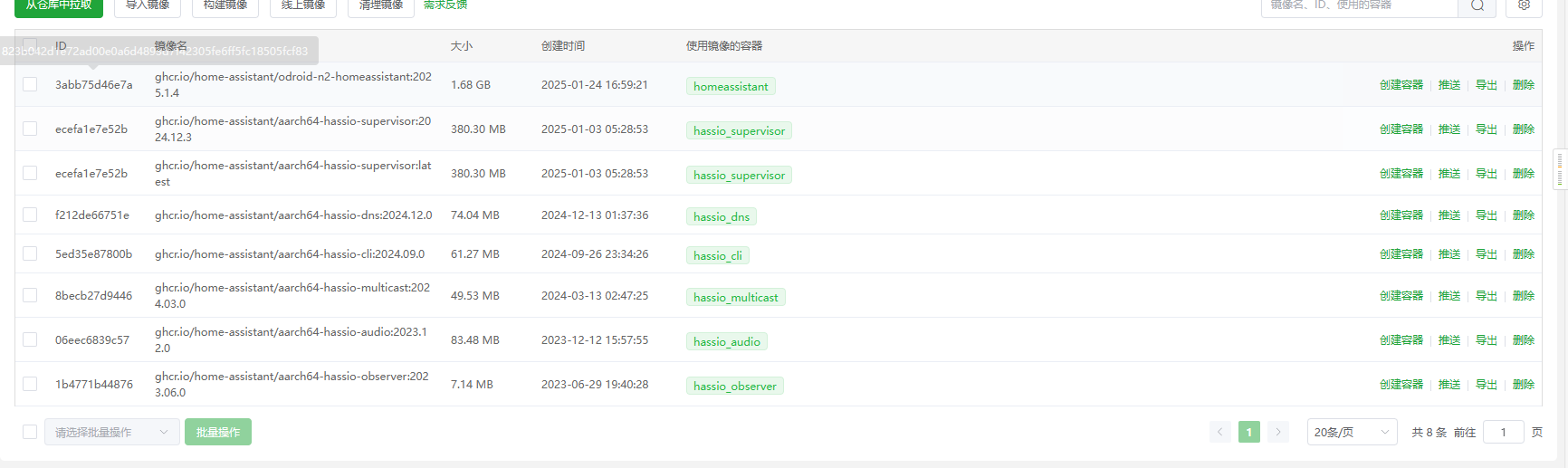Open the homeassistant container tag
Viewport: 1568px width, 468px height.
click(731, 86)
